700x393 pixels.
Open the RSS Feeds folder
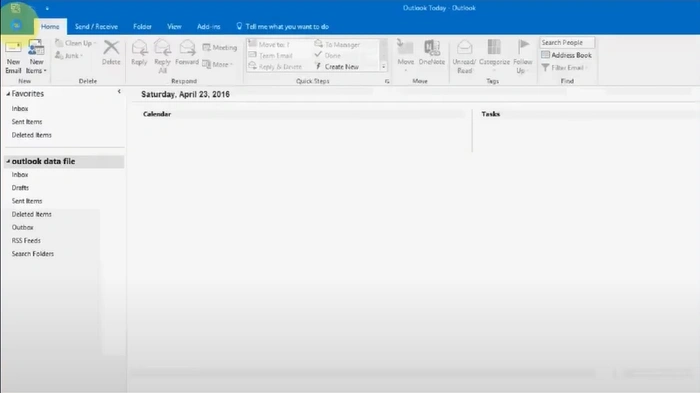[26, 240]
